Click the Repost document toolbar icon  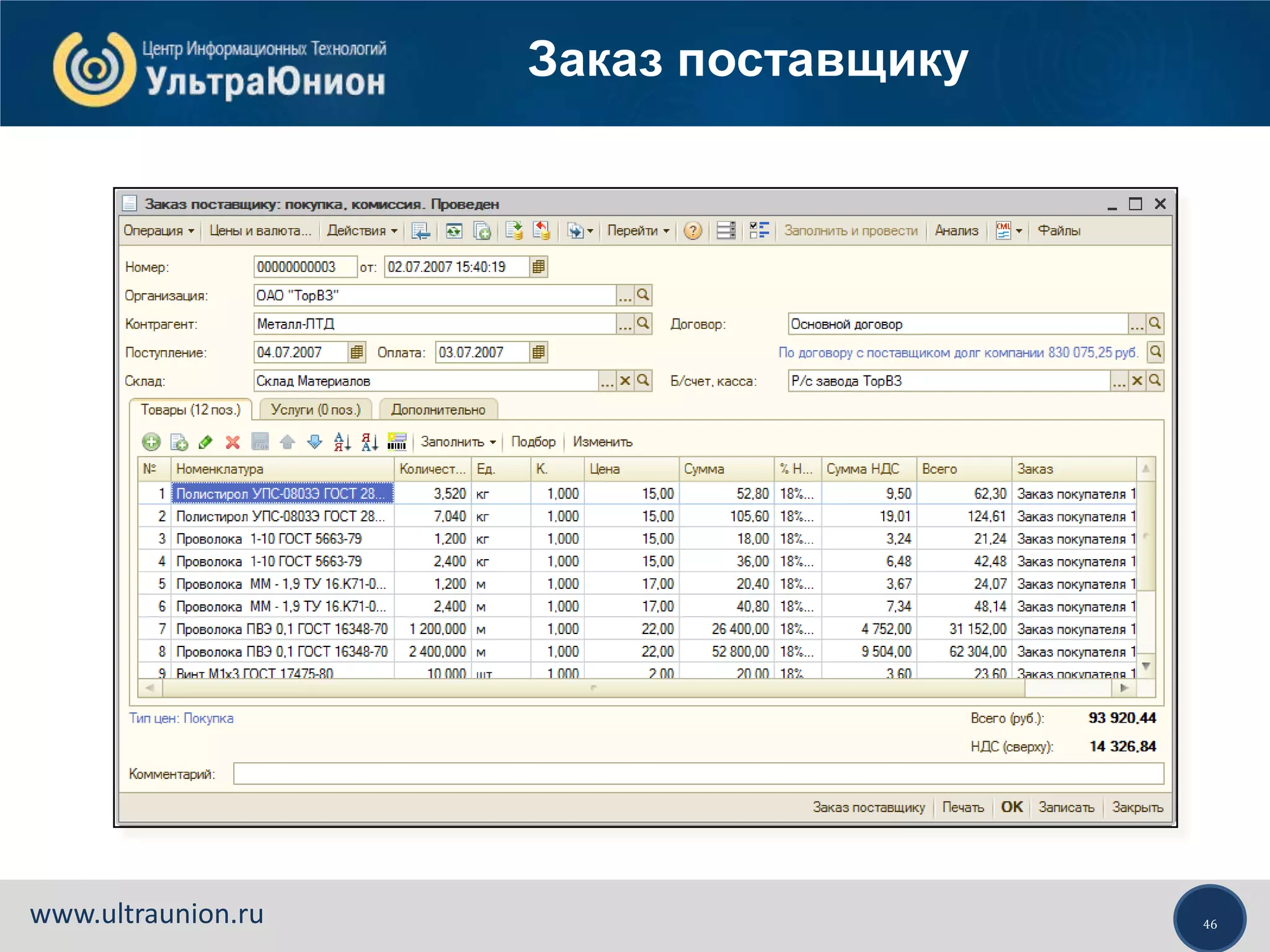[454, 231]
